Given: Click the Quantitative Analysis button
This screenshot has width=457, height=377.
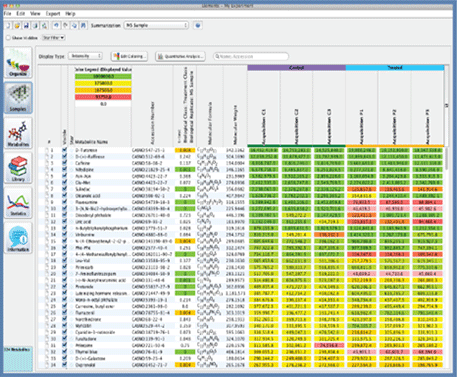Looking at the screenshot, I should [x=180, y=56].
